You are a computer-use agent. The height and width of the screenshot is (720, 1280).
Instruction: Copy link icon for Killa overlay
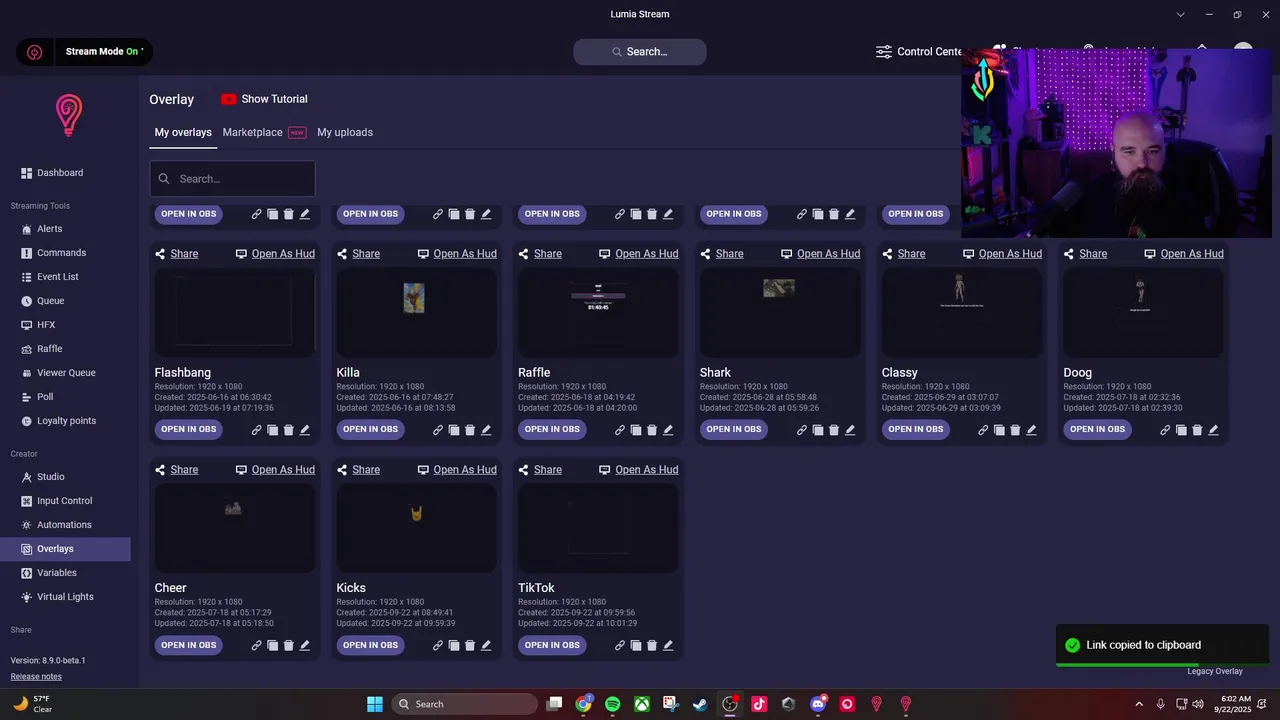pyautogui.click(x=438, y=430)
